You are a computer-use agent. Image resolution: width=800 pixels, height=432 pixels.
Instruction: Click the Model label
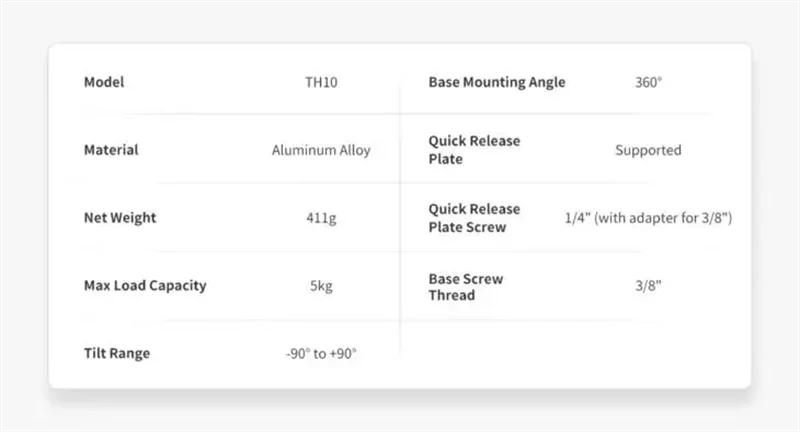pos(104,82)
